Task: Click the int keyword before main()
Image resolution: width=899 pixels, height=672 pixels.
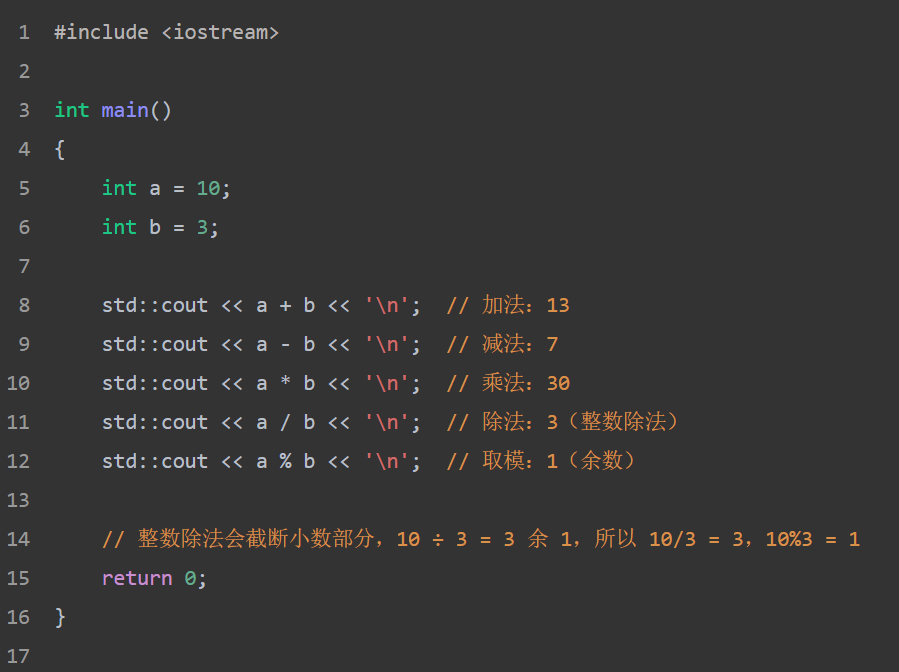Action: [72, 110]
